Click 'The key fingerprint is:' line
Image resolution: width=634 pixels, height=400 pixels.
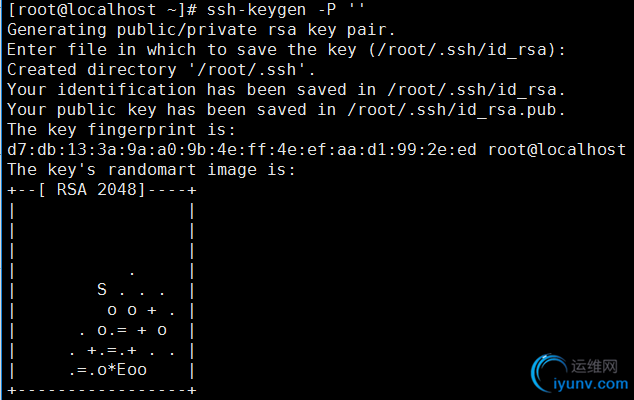[x=121, y=130]
